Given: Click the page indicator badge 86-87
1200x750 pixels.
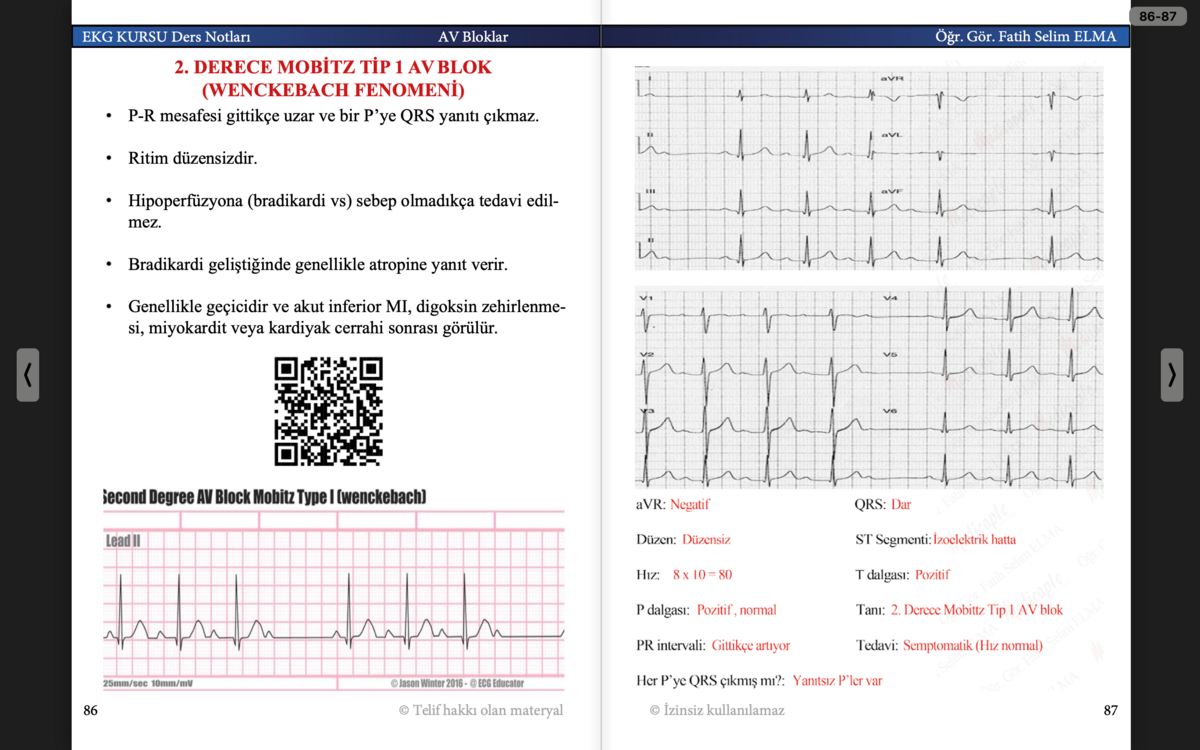Looking at the screenshot, I should tap(1158, 16).
